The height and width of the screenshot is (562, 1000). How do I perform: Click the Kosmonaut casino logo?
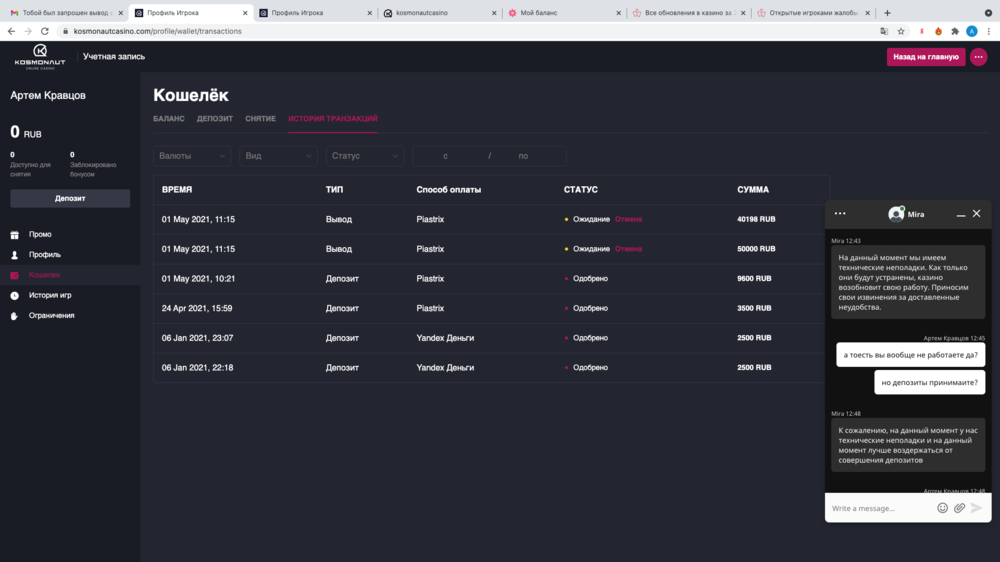pyautogui.click(x=40, y=56)
